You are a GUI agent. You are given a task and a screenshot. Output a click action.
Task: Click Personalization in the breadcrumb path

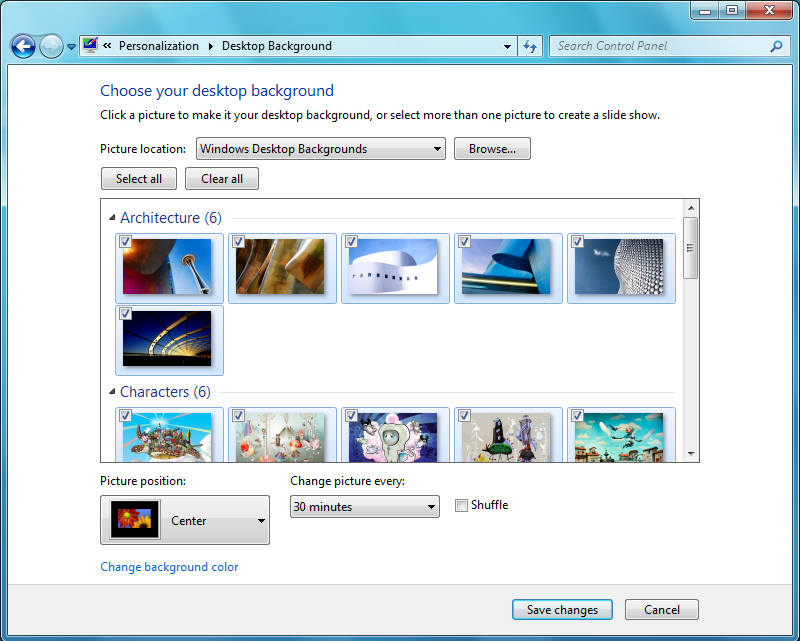point(158,46)
